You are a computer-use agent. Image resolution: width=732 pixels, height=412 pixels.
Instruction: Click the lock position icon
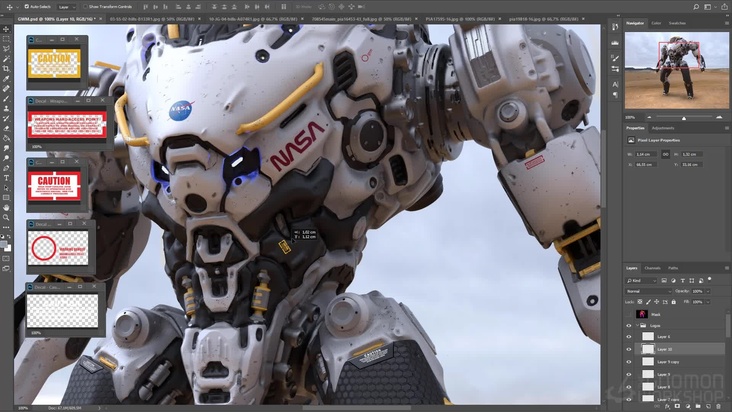click(x=656, y=302)
